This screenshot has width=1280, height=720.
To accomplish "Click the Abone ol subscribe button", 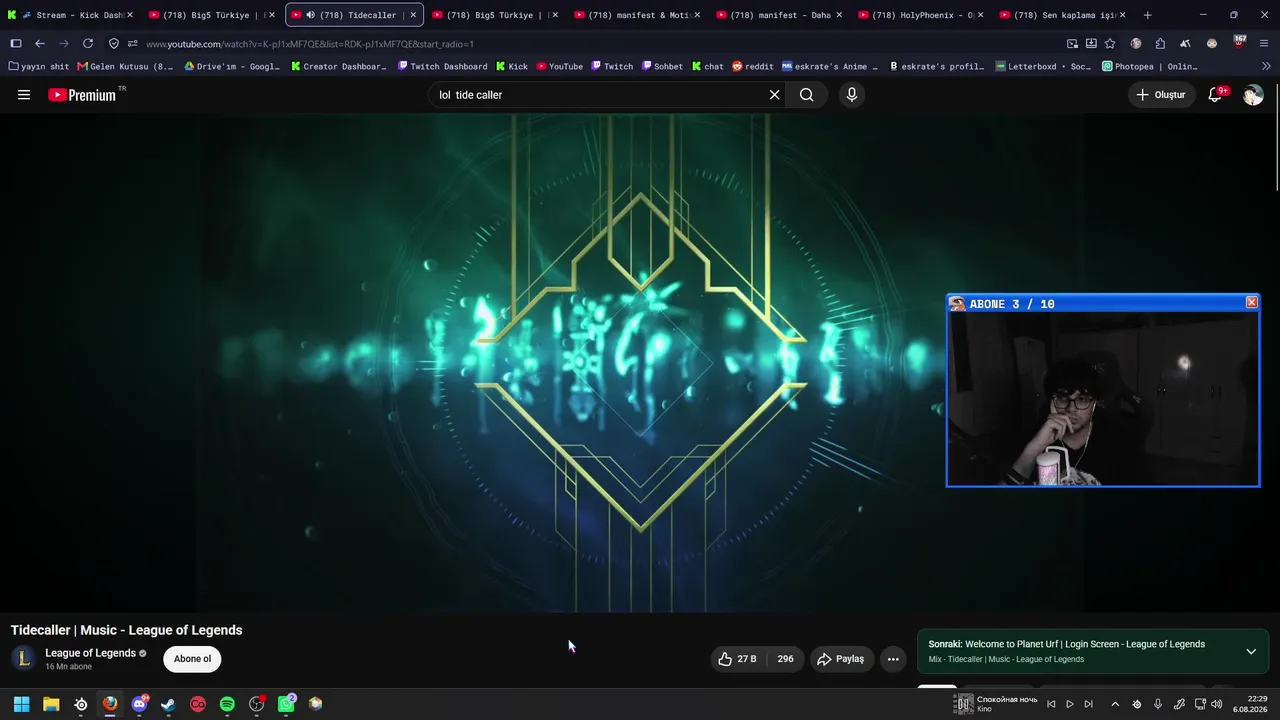I will [192, 659].
